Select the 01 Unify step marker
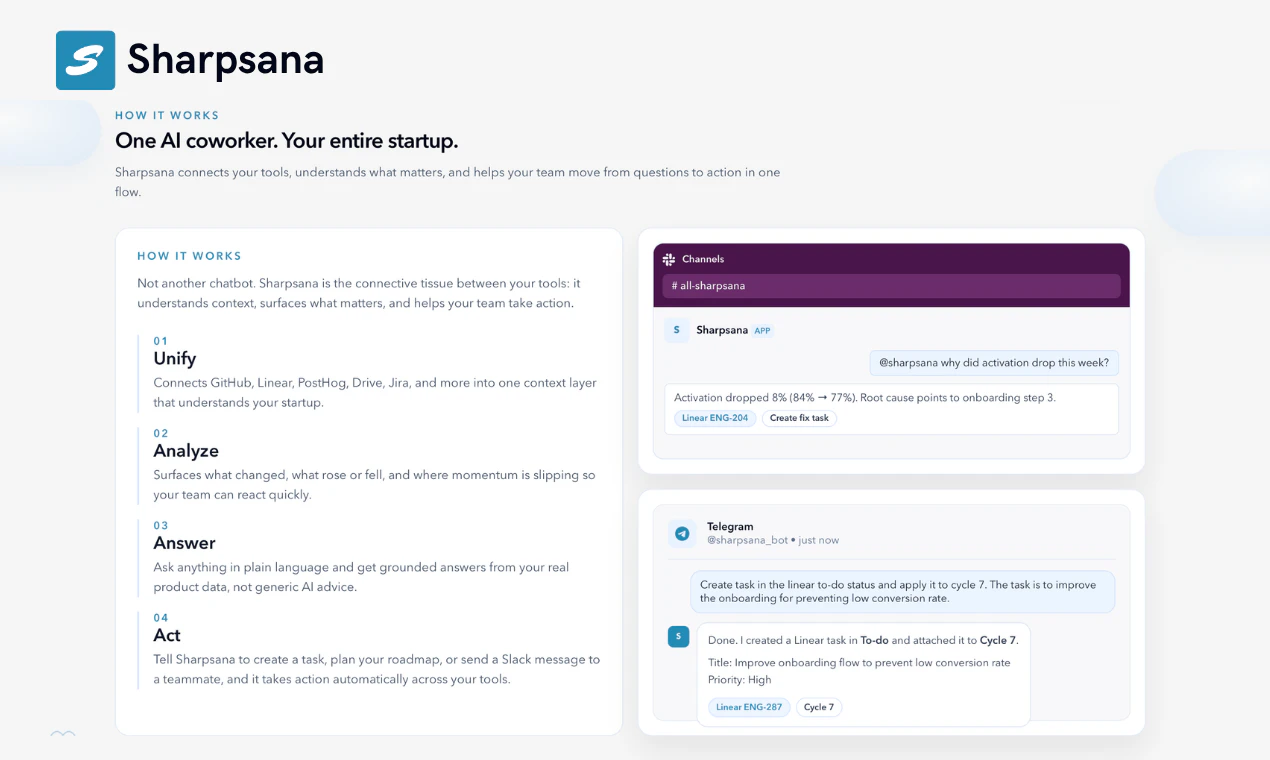 (161, 340)
